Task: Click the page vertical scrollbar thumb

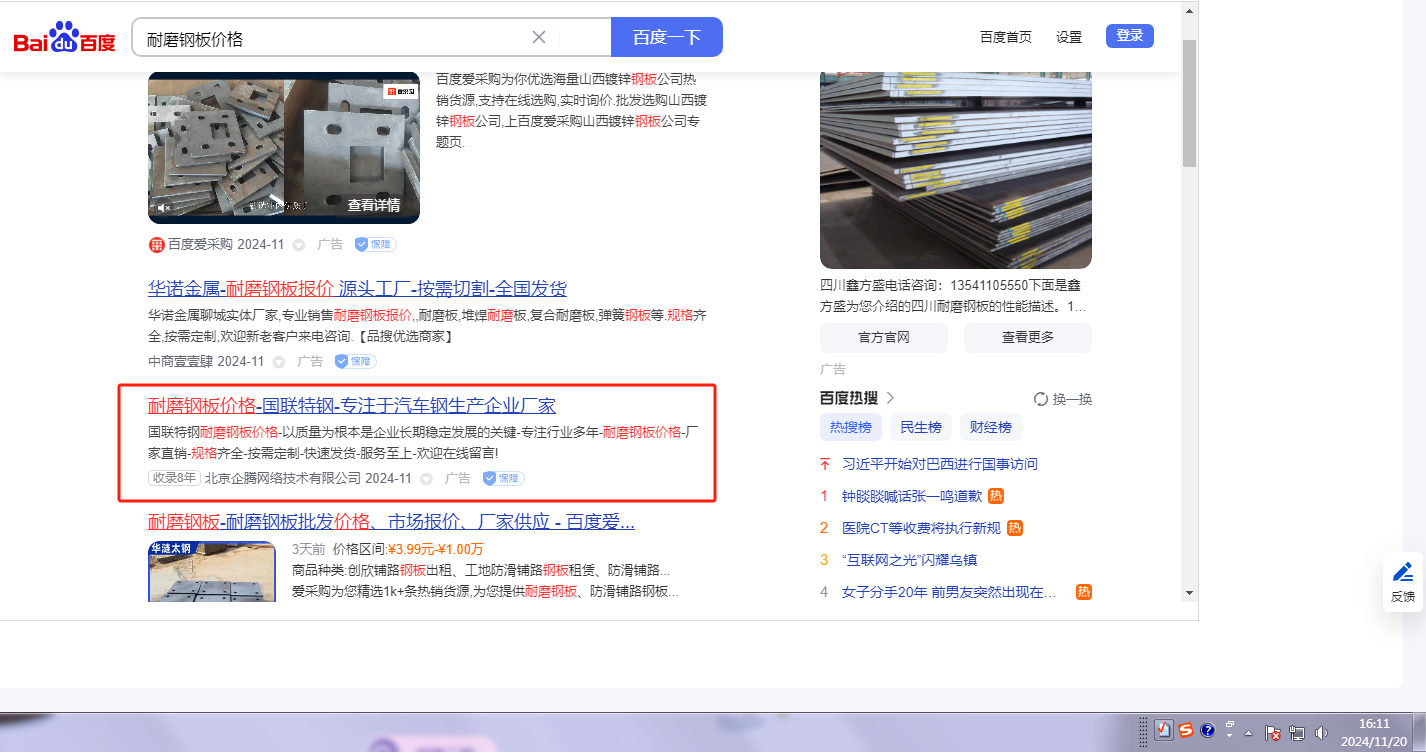Action: point(1189,102)
